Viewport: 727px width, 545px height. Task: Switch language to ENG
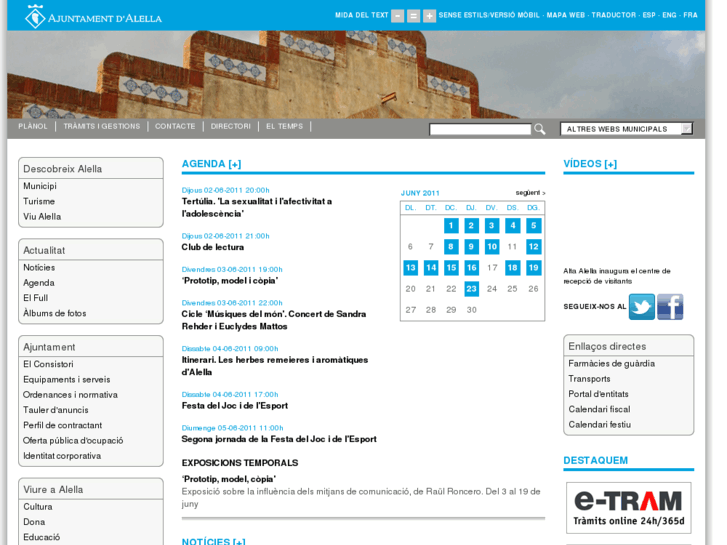click(x=670, y=15)
